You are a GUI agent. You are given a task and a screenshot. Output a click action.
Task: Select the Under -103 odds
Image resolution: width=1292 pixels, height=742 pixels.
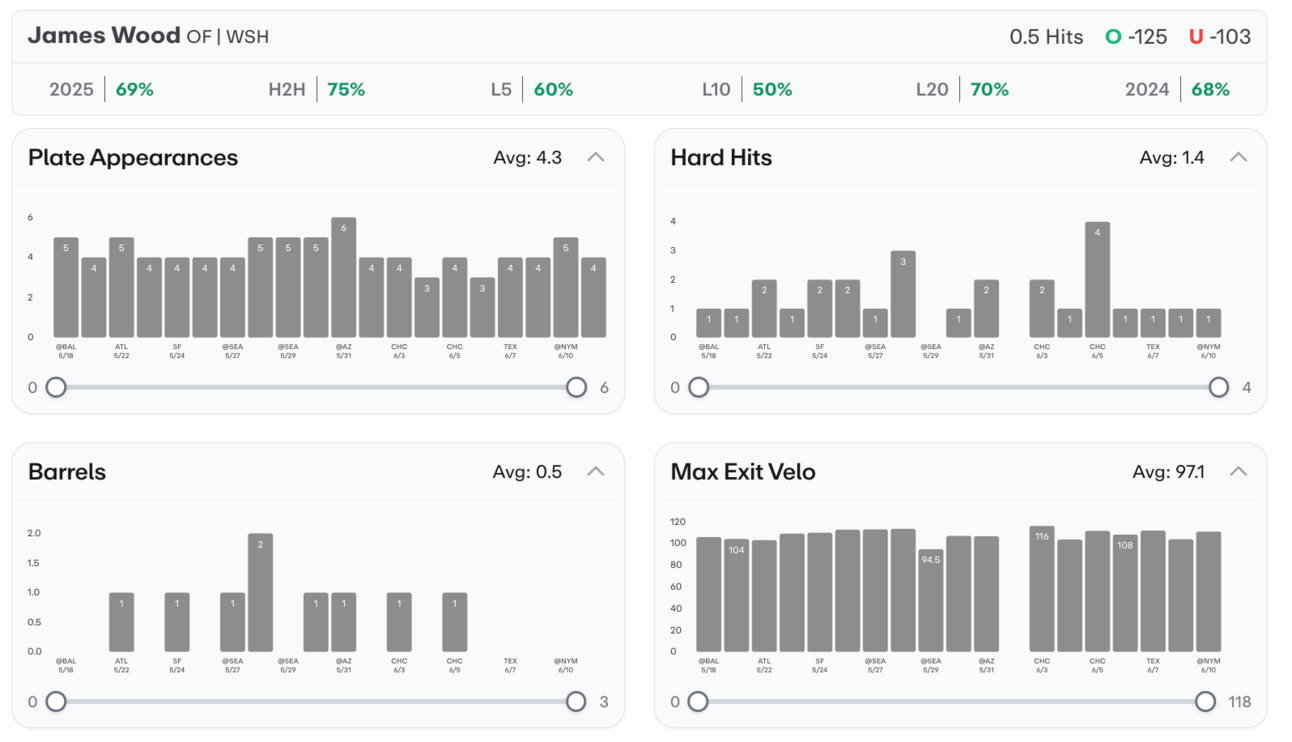(1220, 37)
